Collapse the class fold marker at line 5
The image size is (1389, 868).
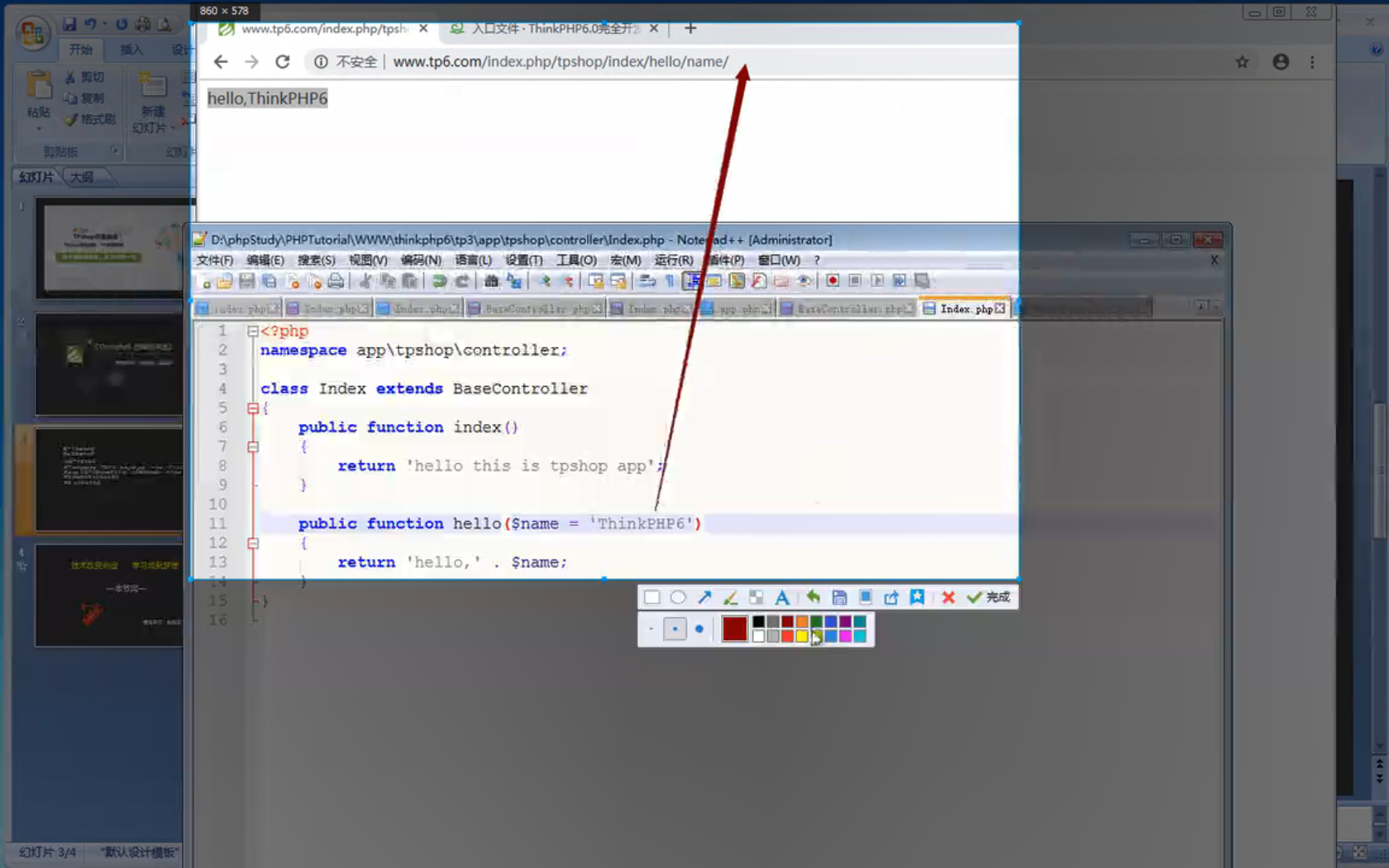253,408
